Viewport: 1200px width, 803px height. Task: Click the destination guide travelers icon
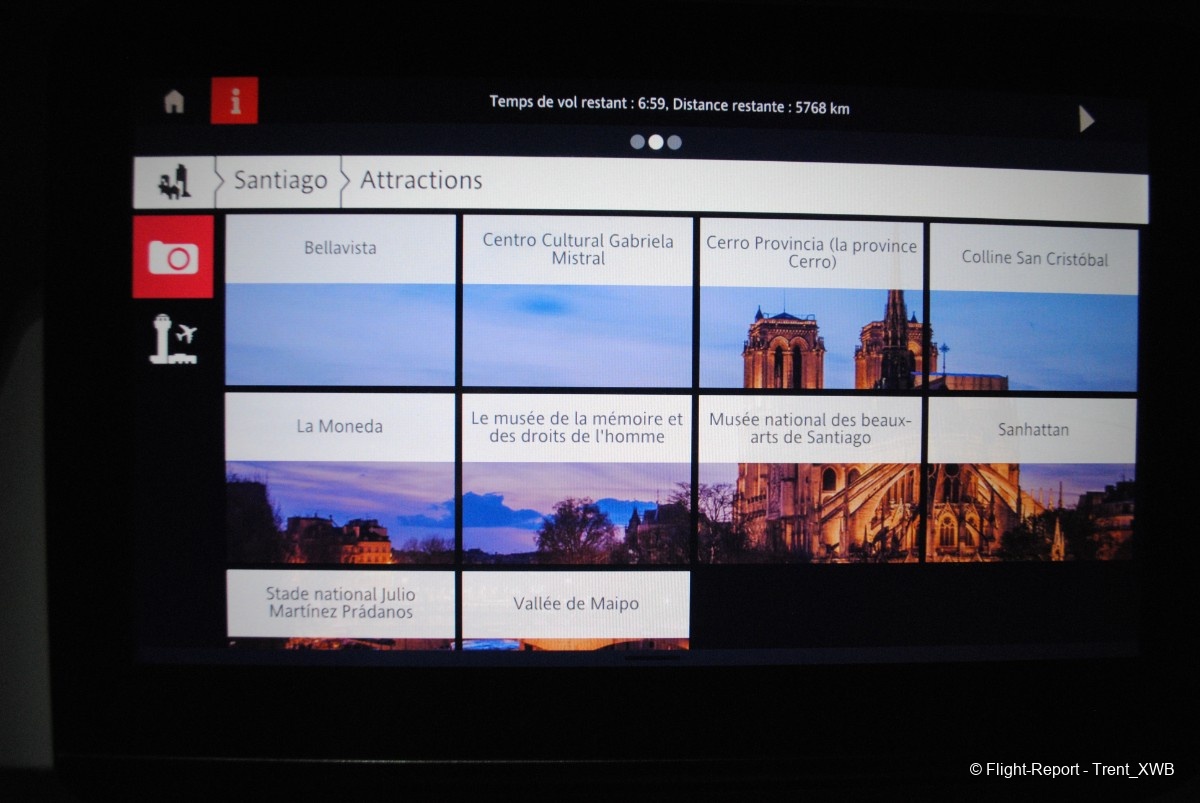174,183
